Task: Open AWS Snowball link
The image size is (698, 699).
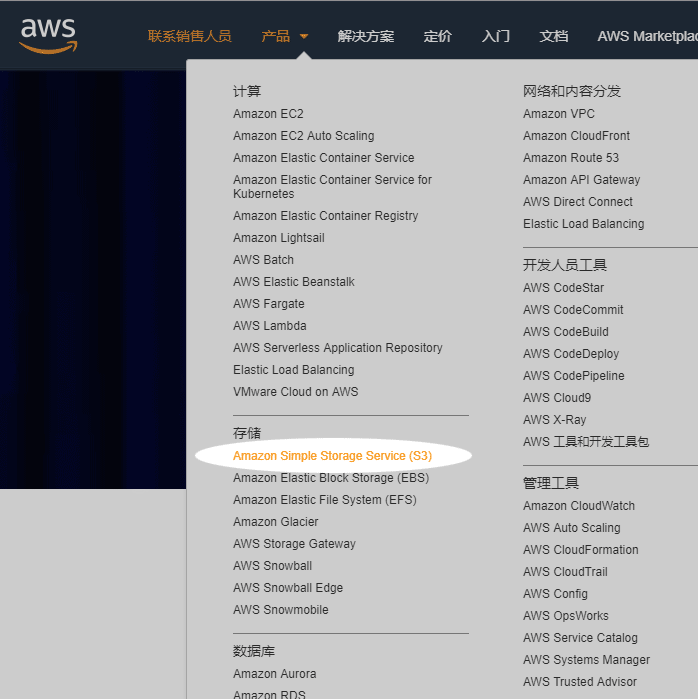Action: [x=272, y=565]
